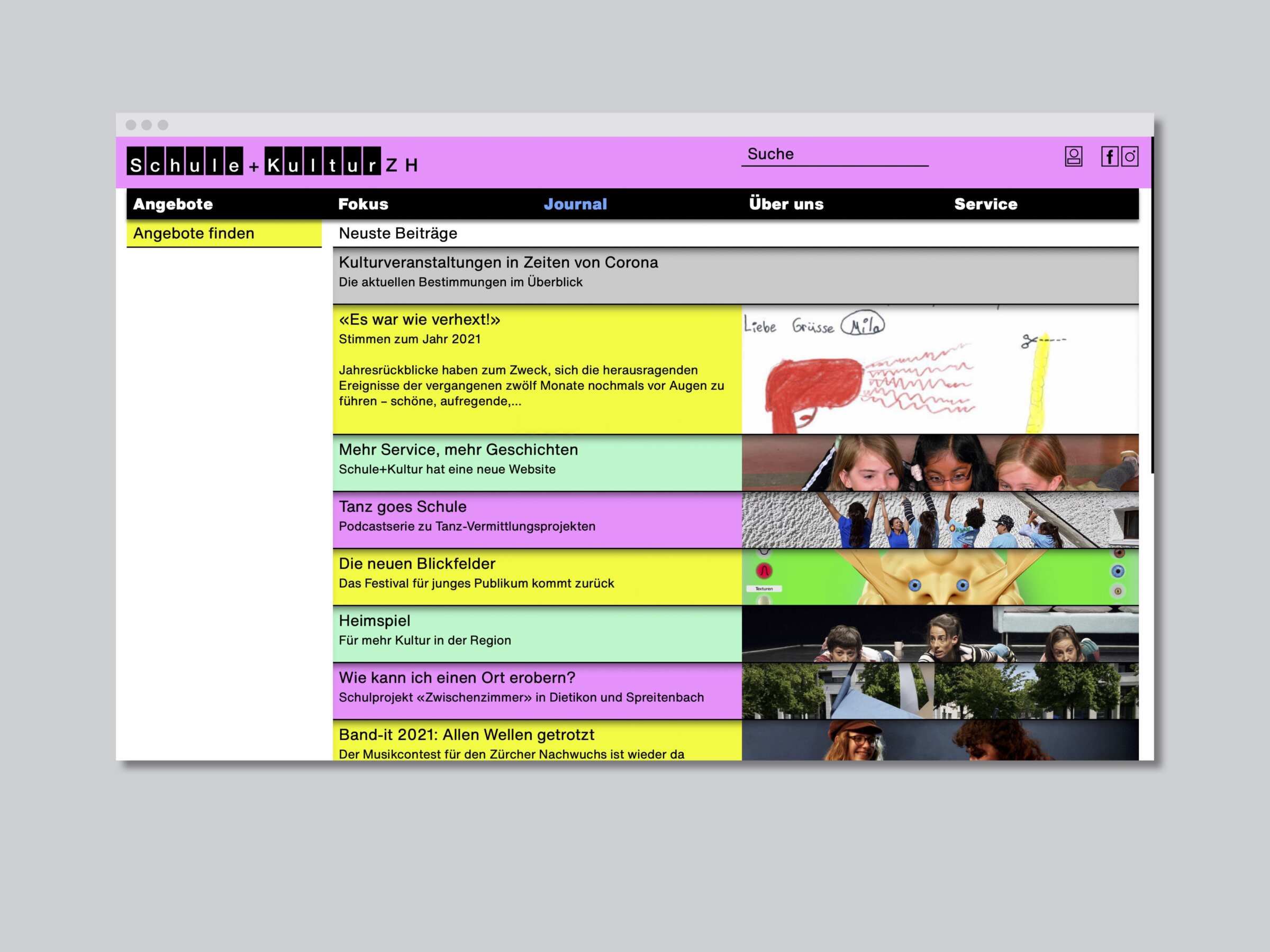
Task: Click the Liebe Grüsse Mila drawing thumbnail
Action: pos(939,370)
